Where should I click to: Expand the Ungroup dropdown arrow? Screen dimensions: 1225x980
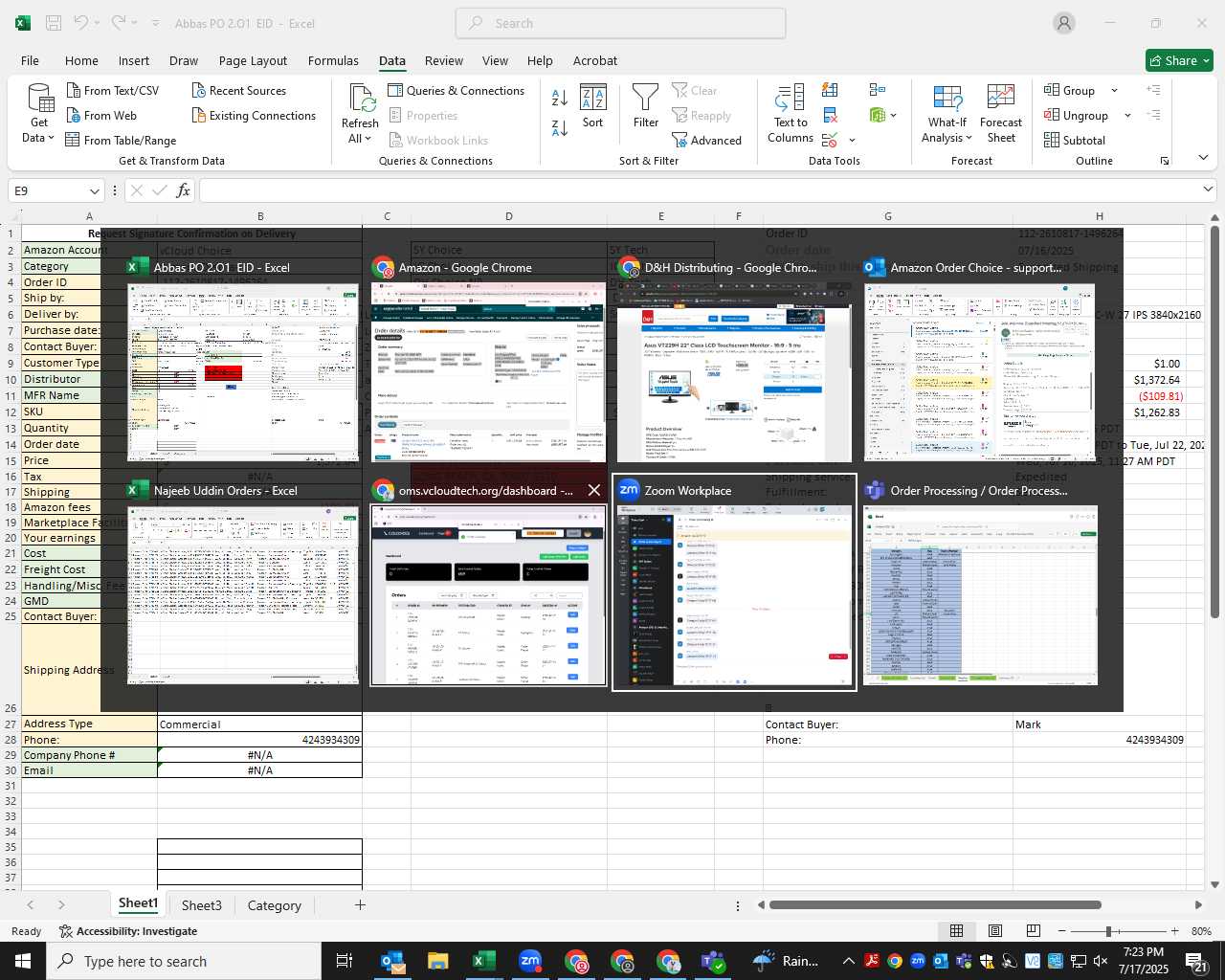[x=1127, y=115]
